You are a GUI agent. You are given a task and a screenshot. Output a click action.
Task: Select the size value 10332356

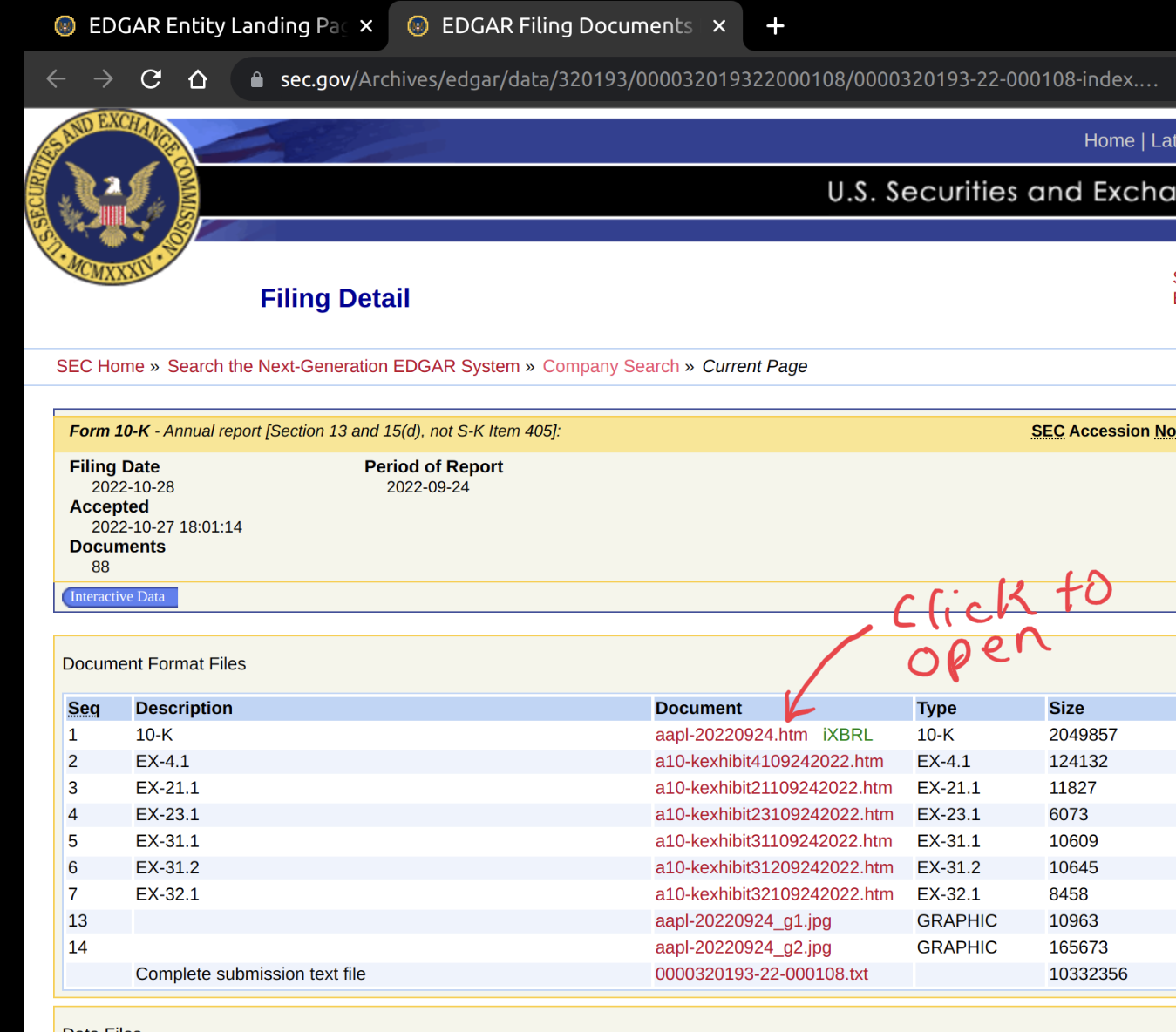click(x=1088, y=974)
